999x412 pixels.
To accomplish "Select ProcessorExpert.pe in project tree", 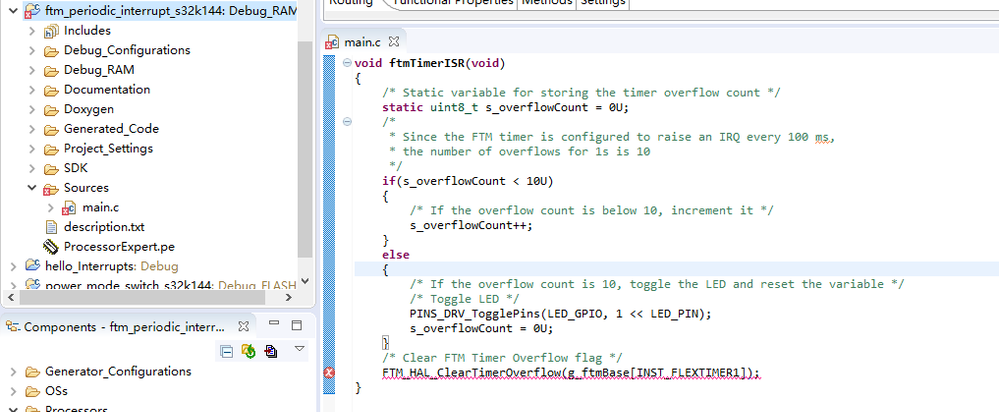I will (x=119, y=246).
